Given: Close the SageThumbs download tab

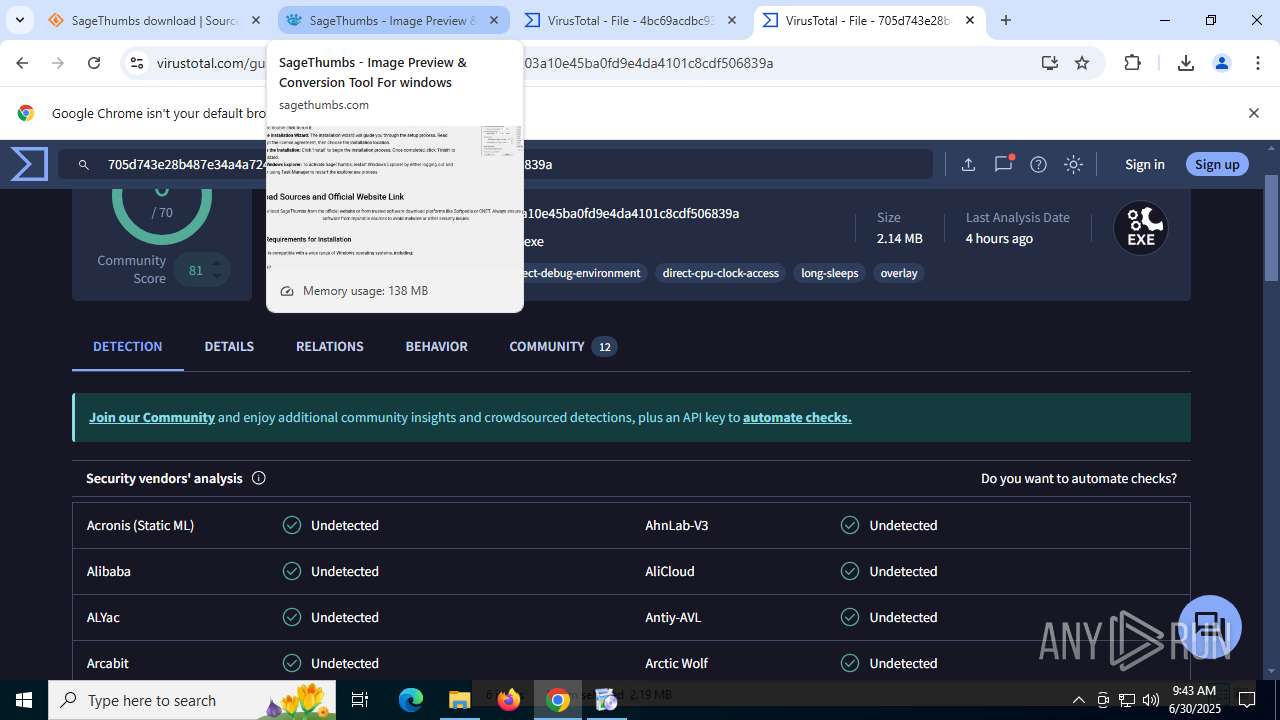Looking at the screenshot, I should point(256,20).
